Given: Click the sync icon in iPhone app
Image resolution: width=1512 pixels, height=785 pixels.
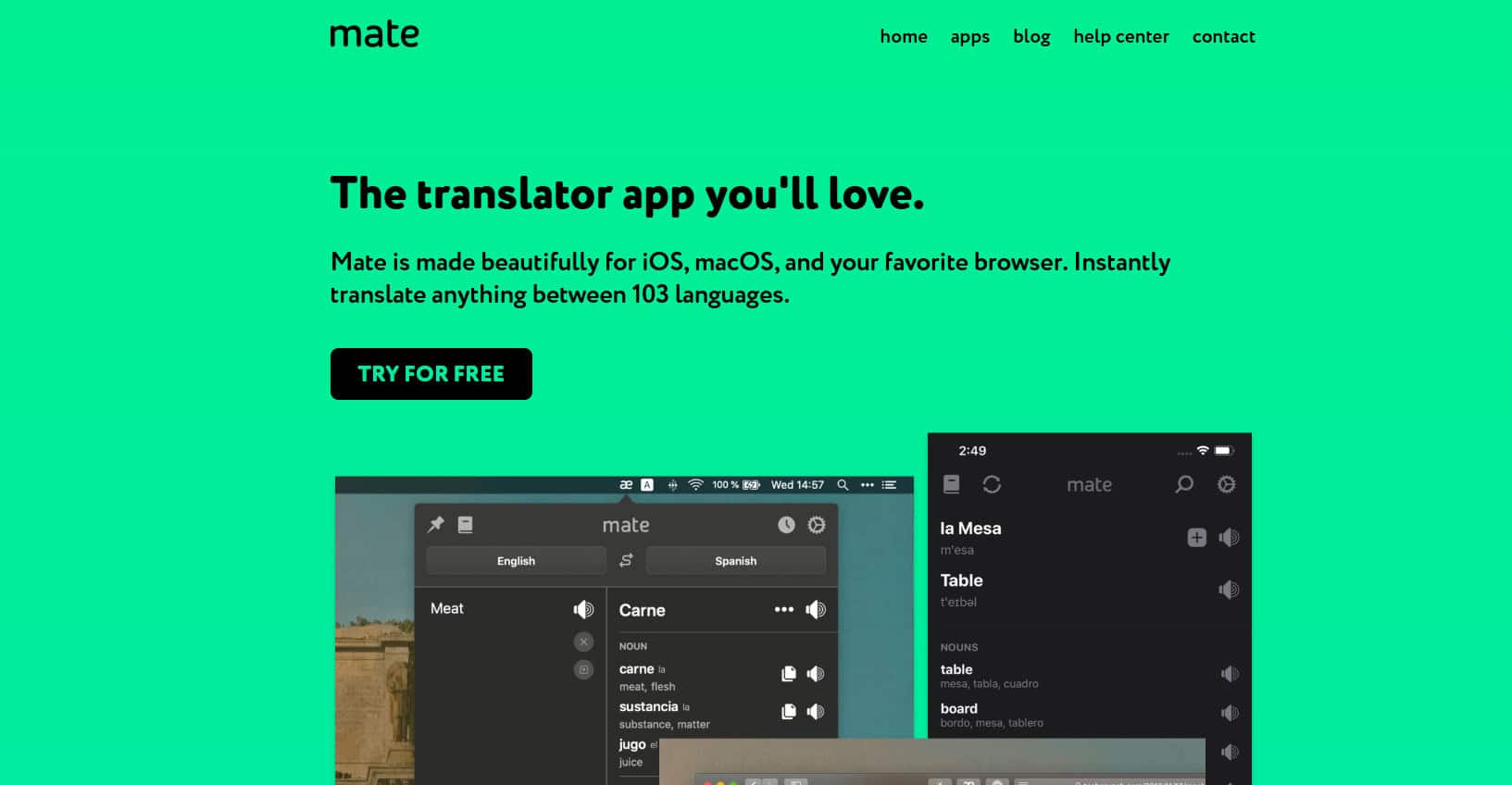Looking at the screenshot, I should click(992, 484).
